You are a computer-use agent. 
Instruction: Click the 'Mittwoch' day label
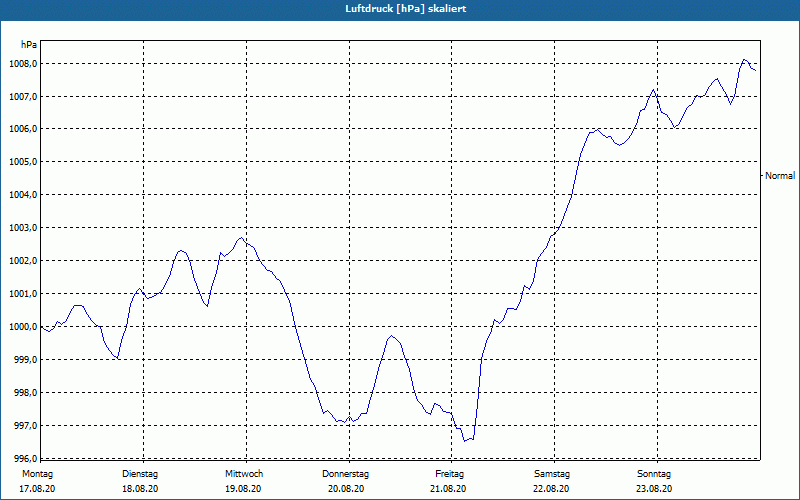point(244,474)
